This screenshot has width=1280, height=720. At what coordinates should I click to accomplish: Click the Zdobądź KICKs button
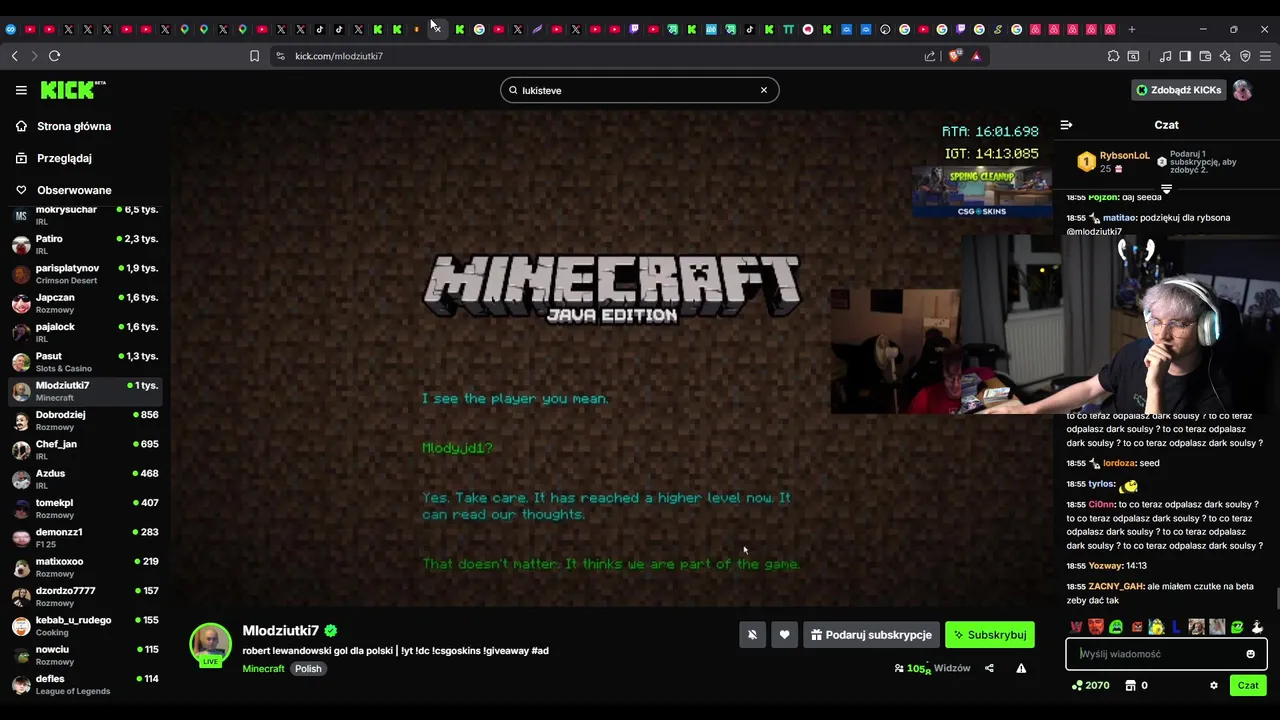coord(1178,90)
